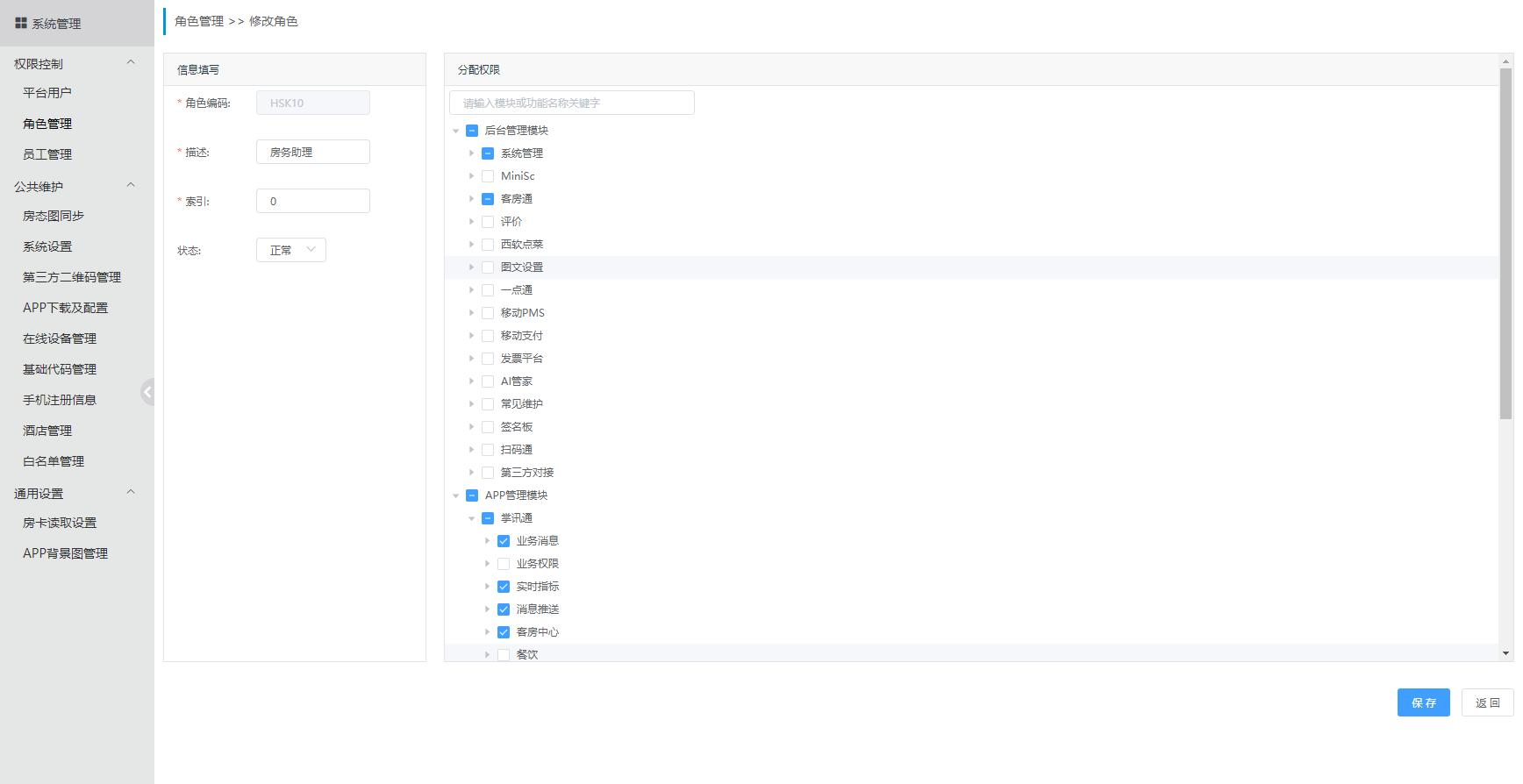The image size is (1523, 784).
Task: Collapse the 掌讯通 tree node
Action: (472, 518)
